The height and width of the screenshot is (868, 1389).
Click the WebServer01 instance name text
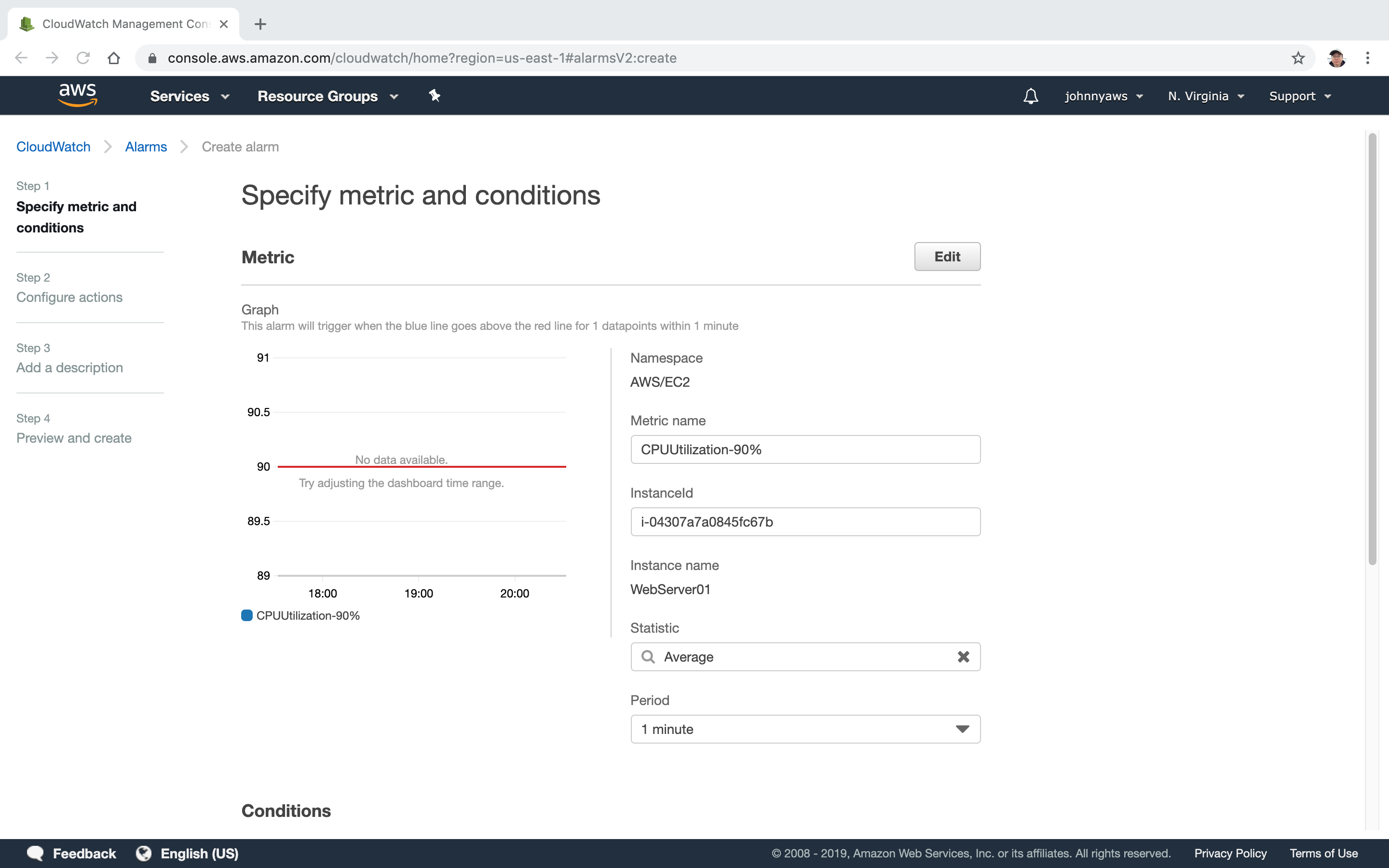(670, 590)
